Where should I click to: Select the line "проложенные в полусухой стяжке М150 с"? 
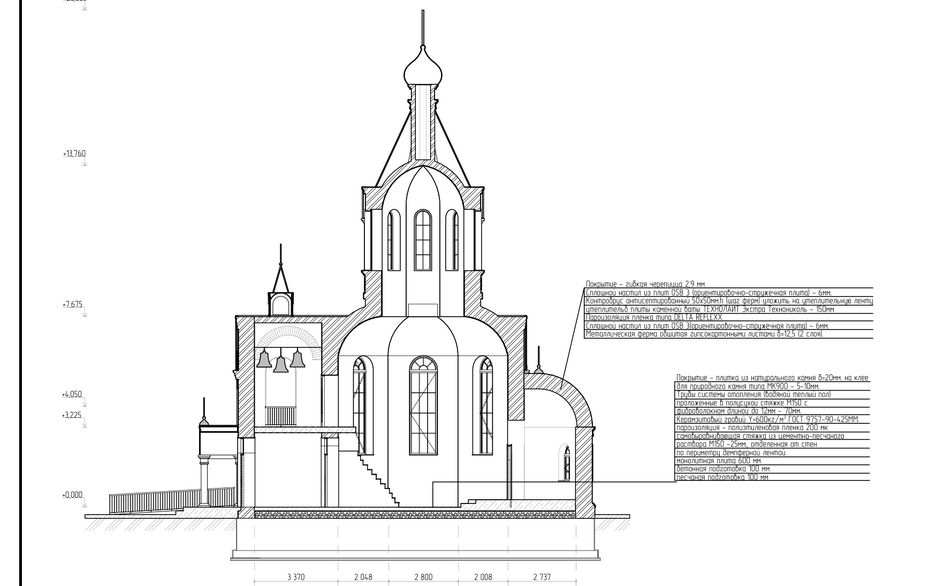point(741,403)
